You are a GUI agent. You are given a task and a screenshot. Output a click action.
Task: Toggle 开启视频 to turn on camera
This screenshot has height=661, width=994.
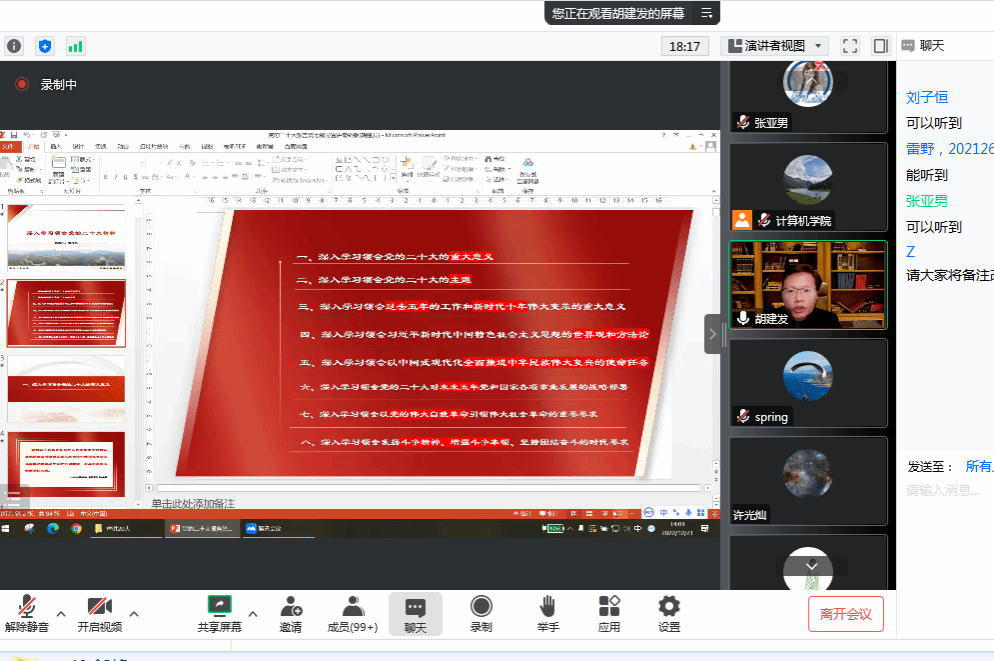[99, 613]
